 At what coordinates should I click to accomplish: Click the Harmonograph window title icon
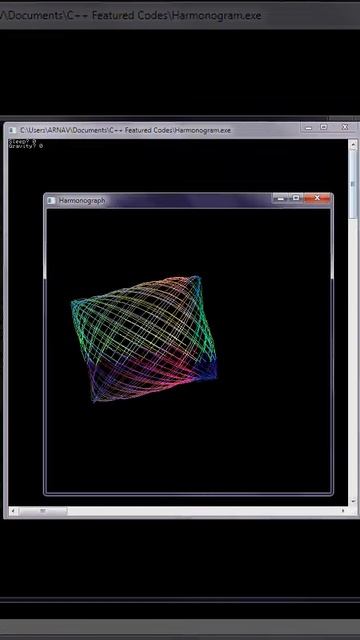51,200
